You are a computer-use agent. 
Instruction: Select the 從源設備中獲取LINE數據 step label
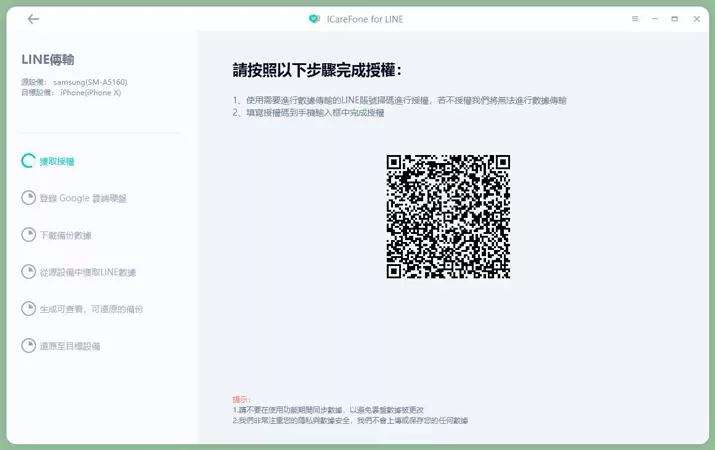click(x=88, y=272)
